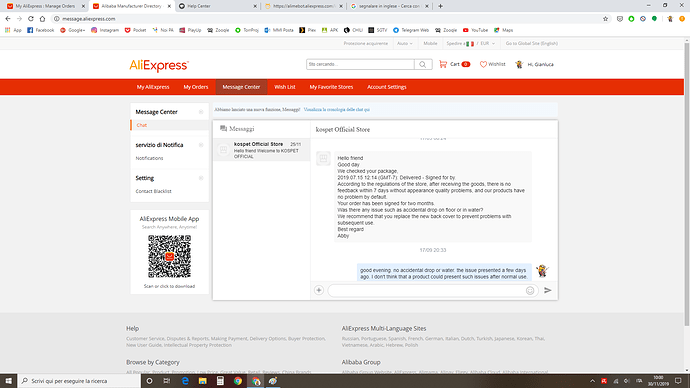Open the shopping Cart icon

(443, 64)
